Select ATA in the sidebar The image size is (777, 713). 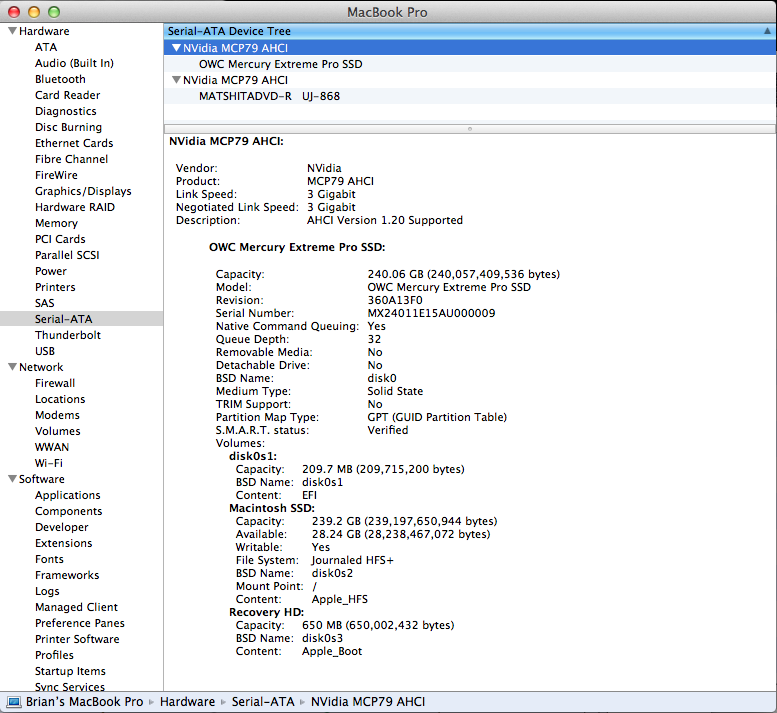(x=46, y=47)
